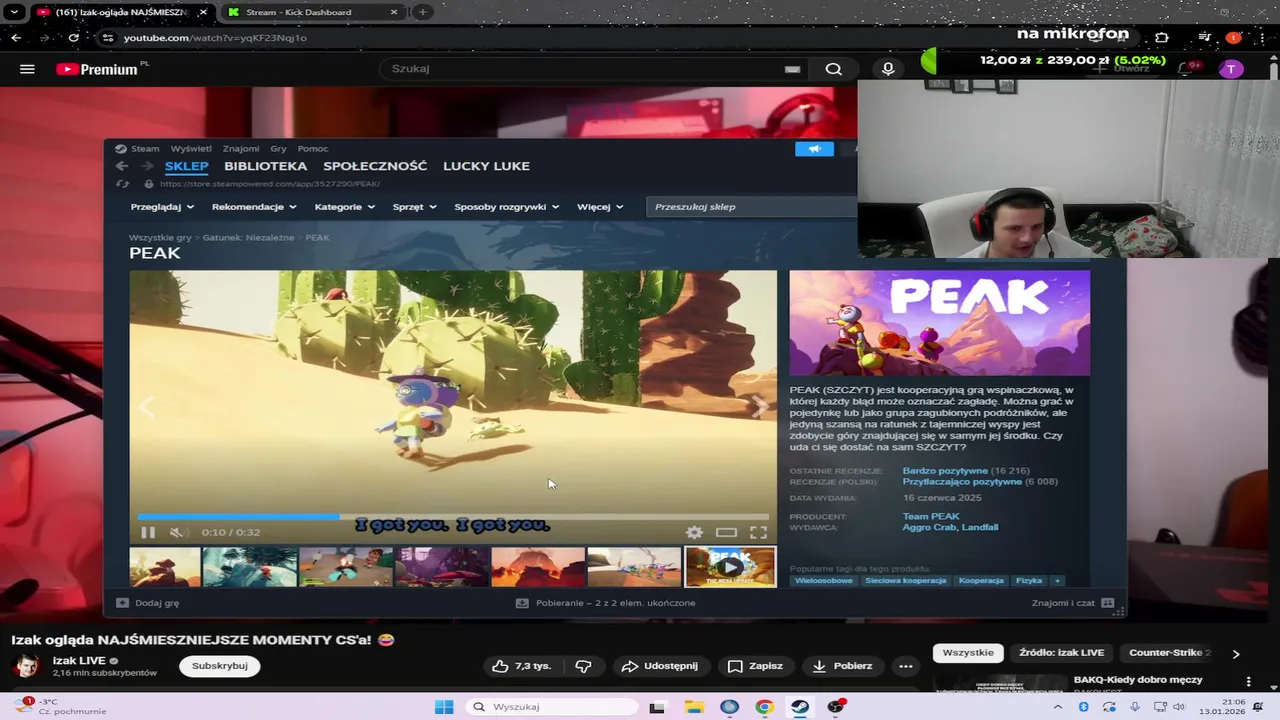The width and height of the screenshot is (1280, 720).
Task: Reload the page in the browser
Action: click(x=74, y=37)
